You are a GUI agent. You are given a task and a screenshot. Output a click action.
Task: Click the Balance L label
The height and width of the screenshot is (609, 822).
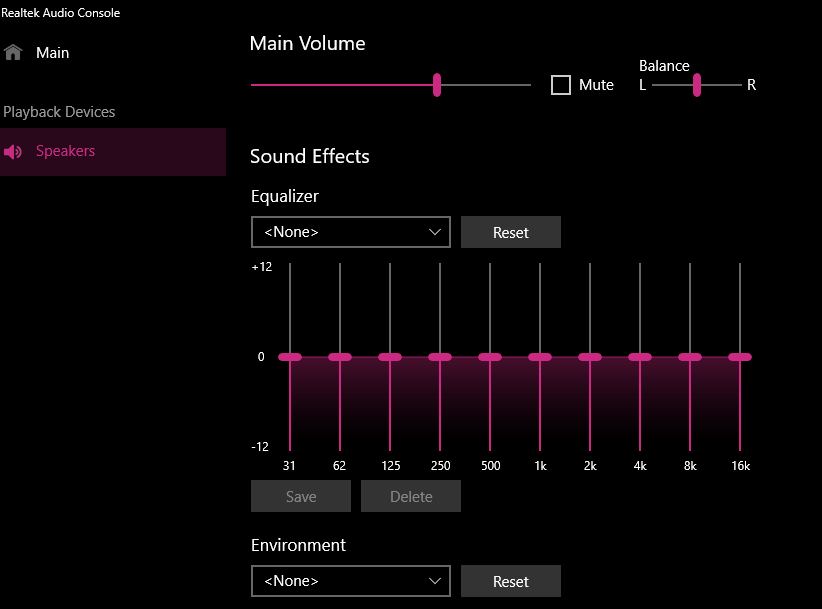point(643,85)
